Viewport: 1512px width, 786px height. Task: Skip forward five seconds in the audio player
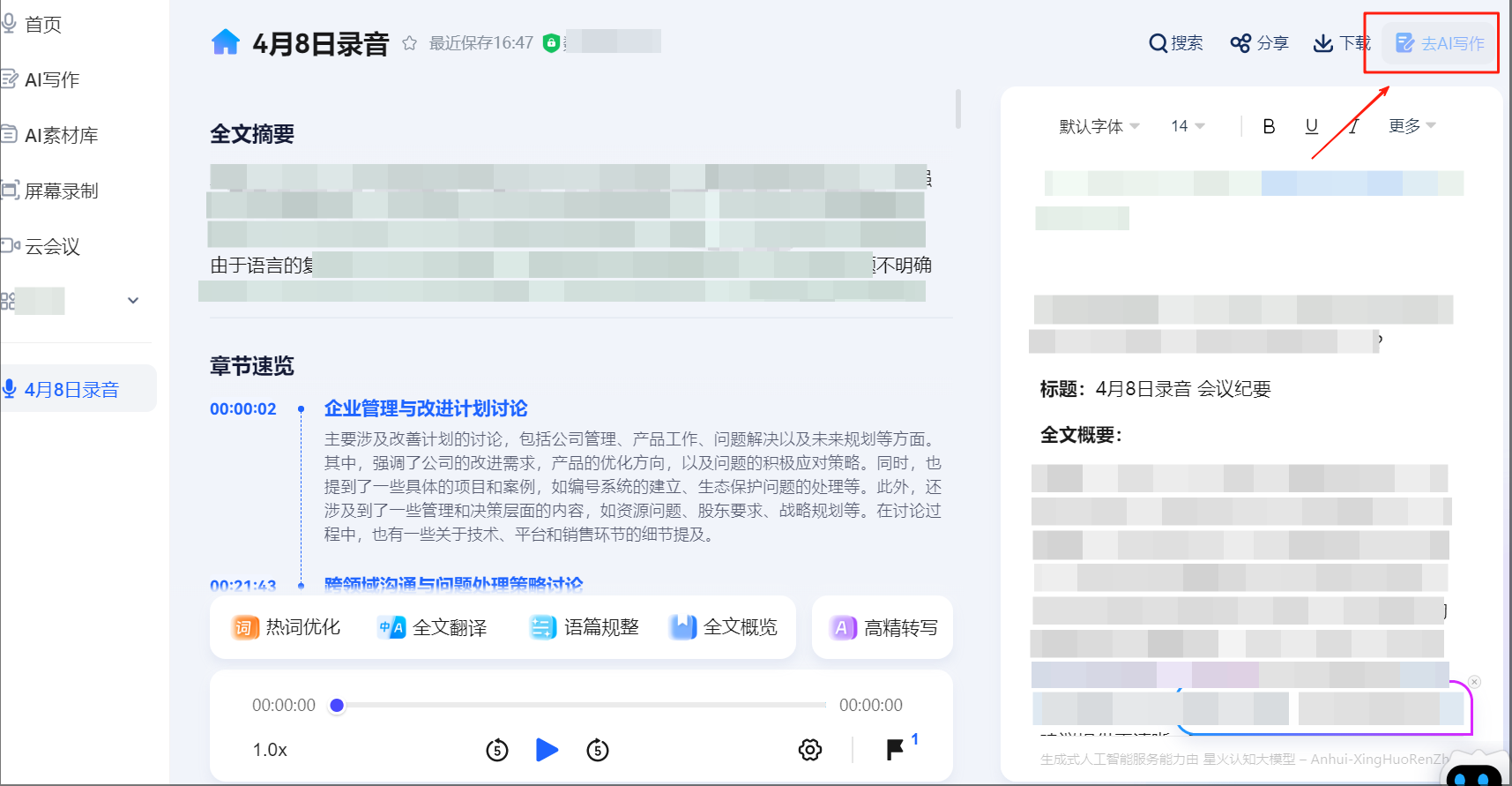[598, 750]
